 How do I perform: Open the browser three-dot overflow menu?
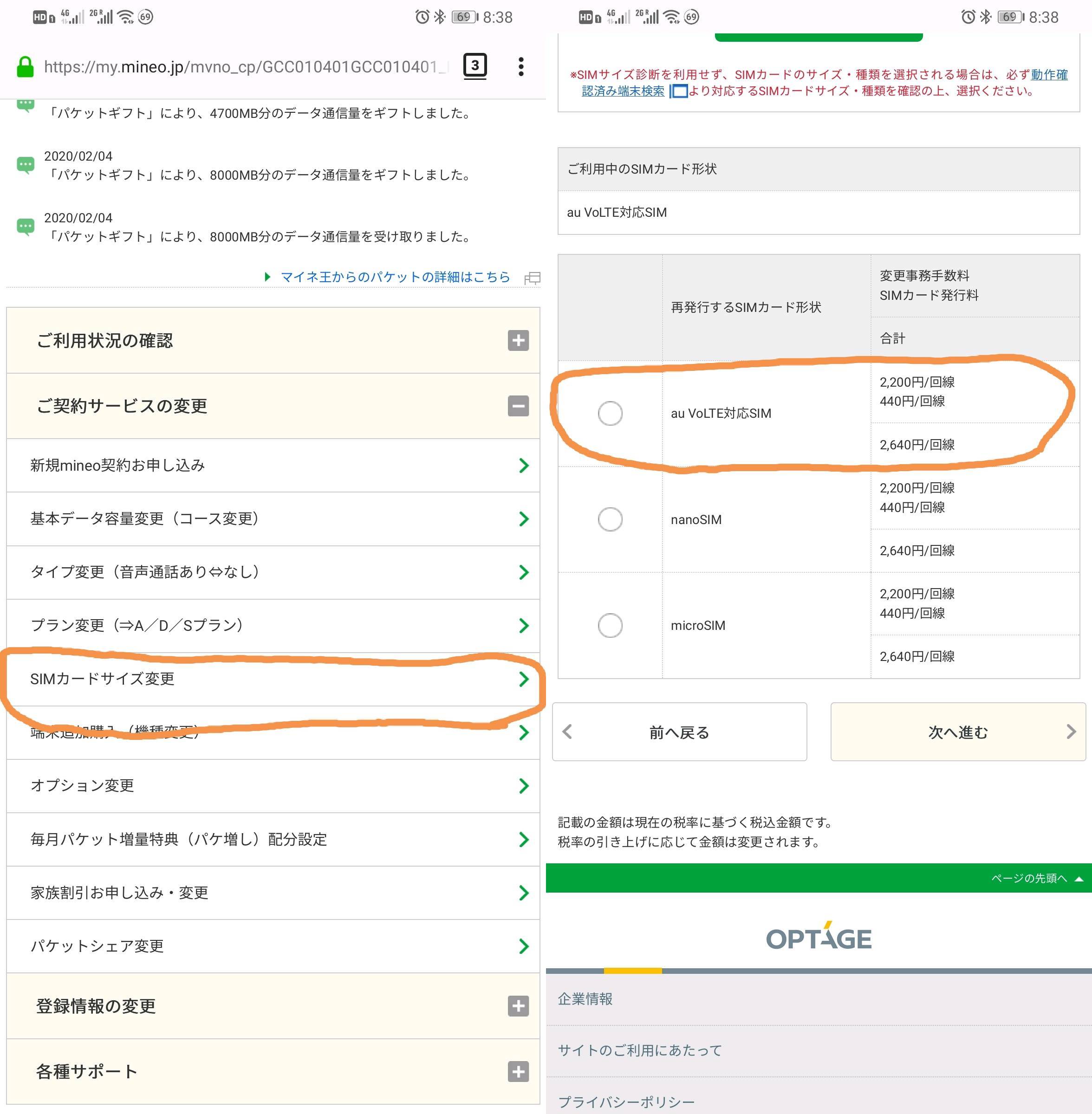[520, 66]
